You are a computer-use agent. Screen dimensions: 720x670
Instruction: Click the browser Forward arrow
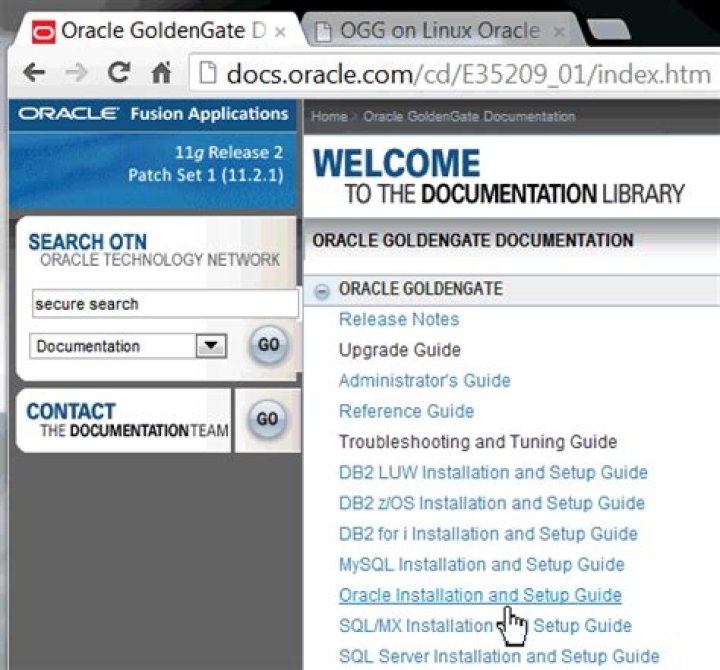[76, 73]
